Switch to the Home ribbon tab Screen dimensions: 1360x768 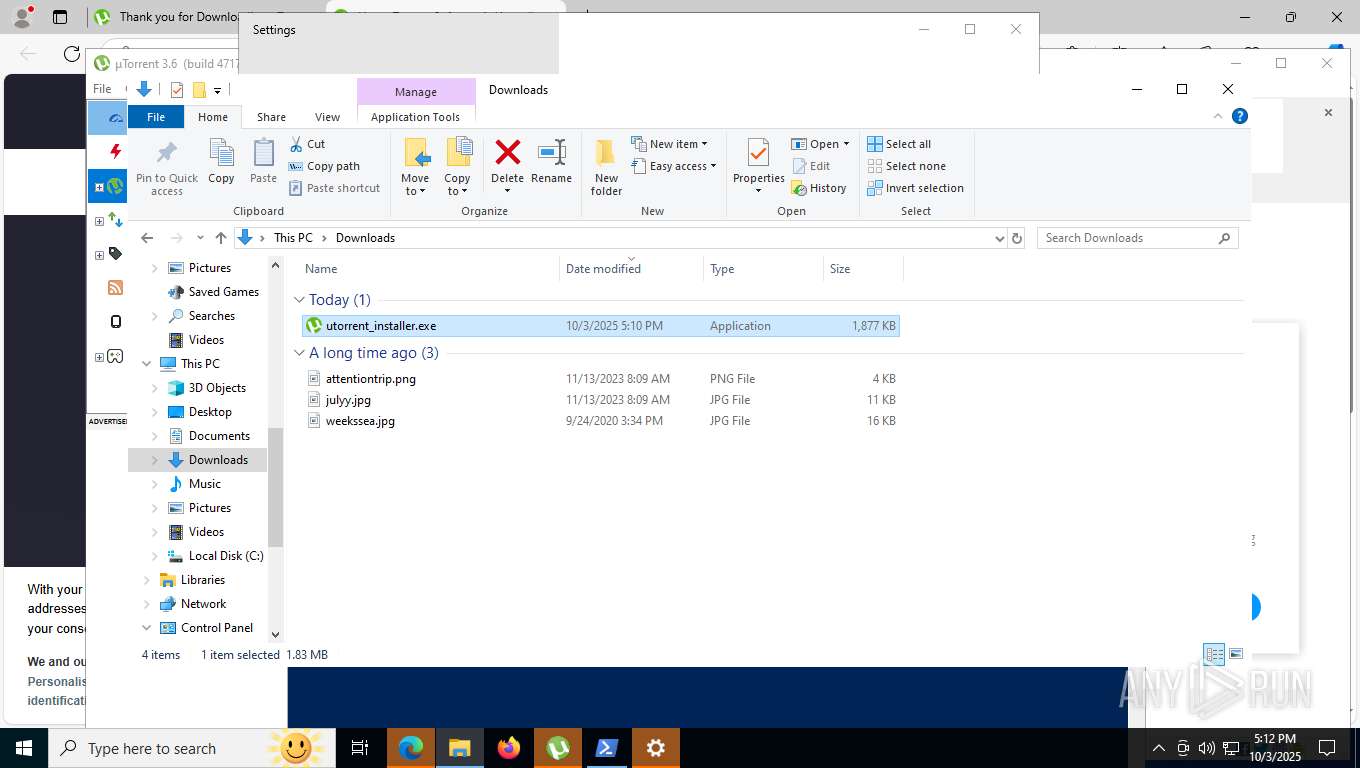(x=213, y=117)
